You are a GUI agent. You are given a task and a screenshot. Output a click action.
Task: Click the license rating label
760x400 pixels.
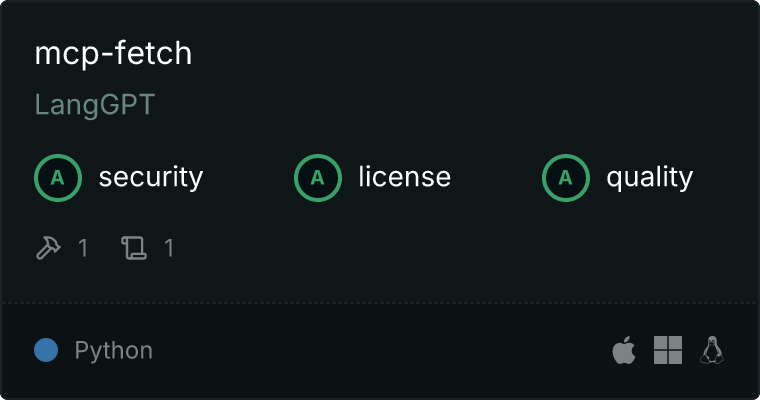405,176
